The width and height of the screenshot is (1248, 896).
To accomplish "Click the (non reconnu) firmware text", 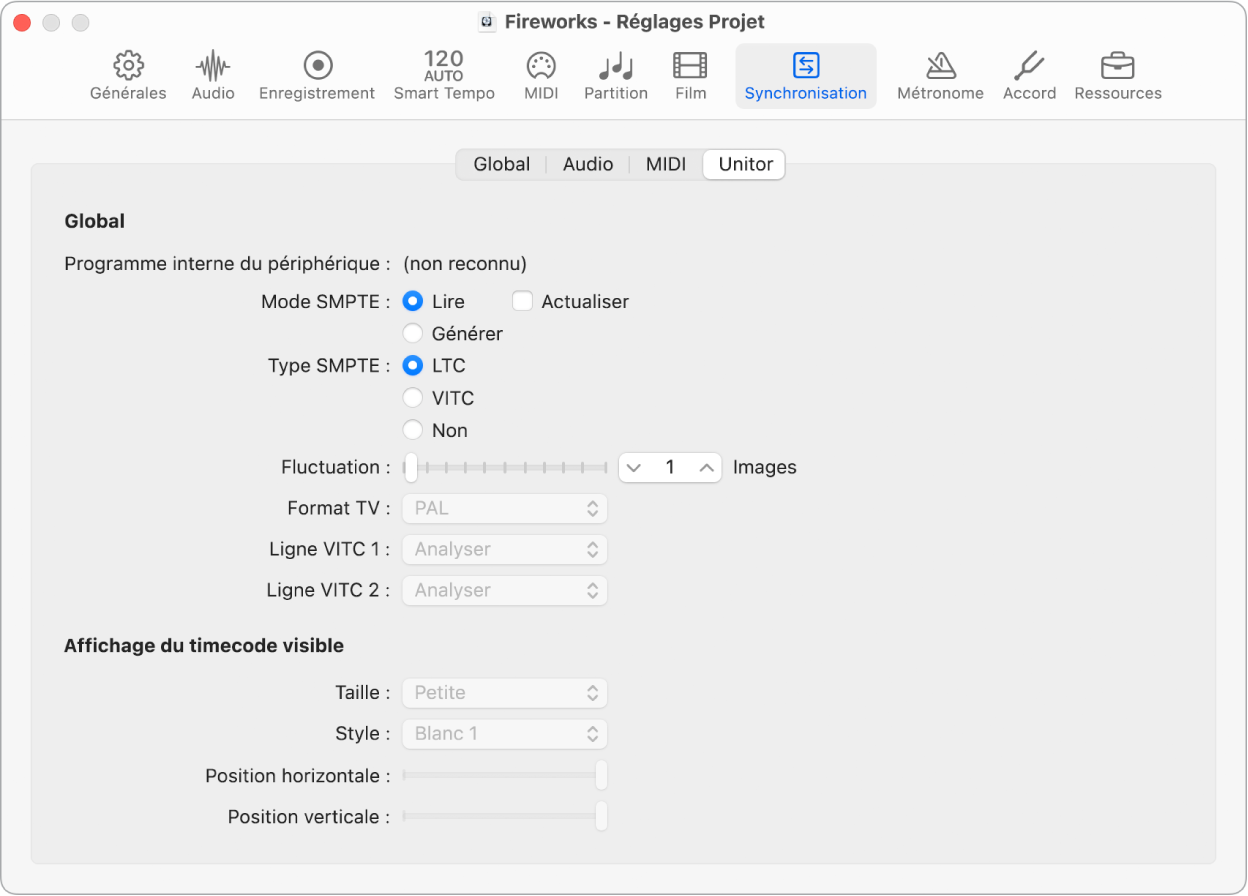I will [465, 264].
